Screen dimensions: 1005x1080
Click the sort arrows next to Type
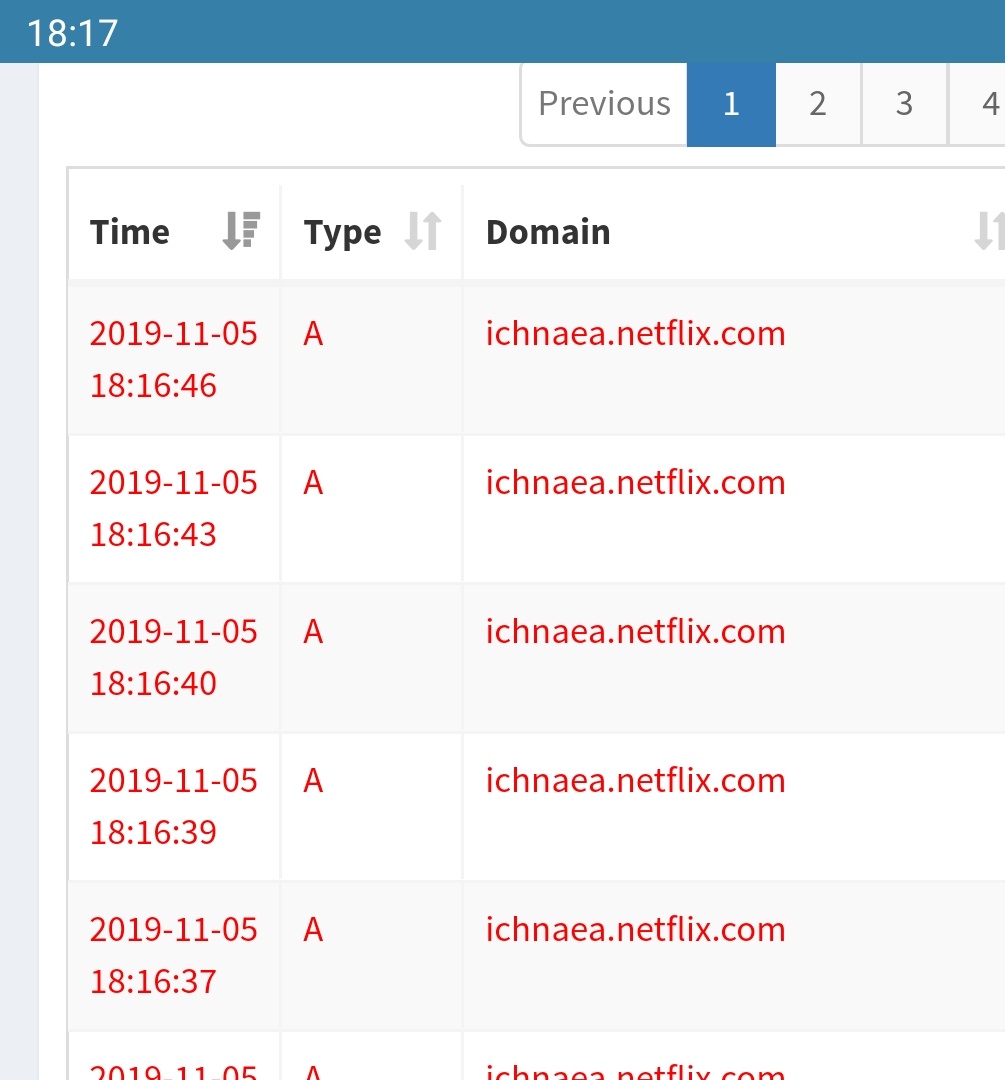pyautogui.click(x=422, y=231)
